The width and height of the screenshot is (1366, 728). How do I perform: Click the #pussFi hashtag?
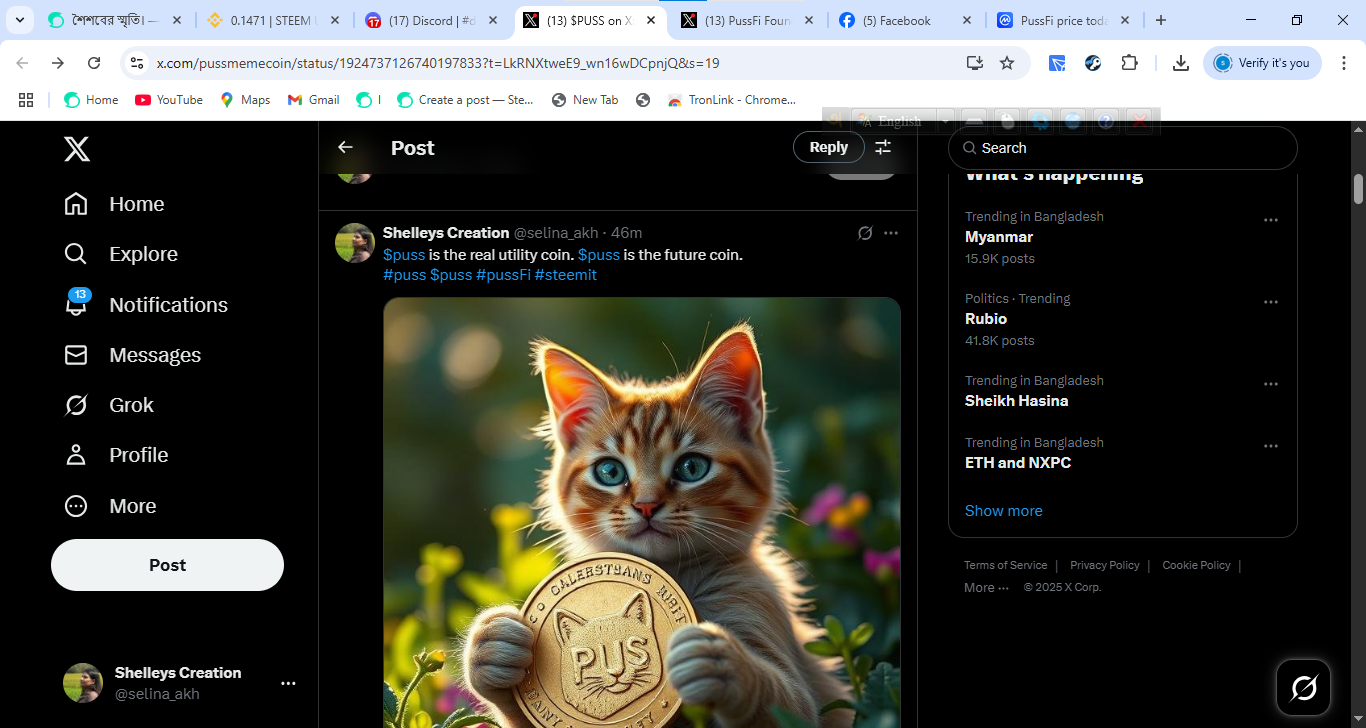coord(503,275)
